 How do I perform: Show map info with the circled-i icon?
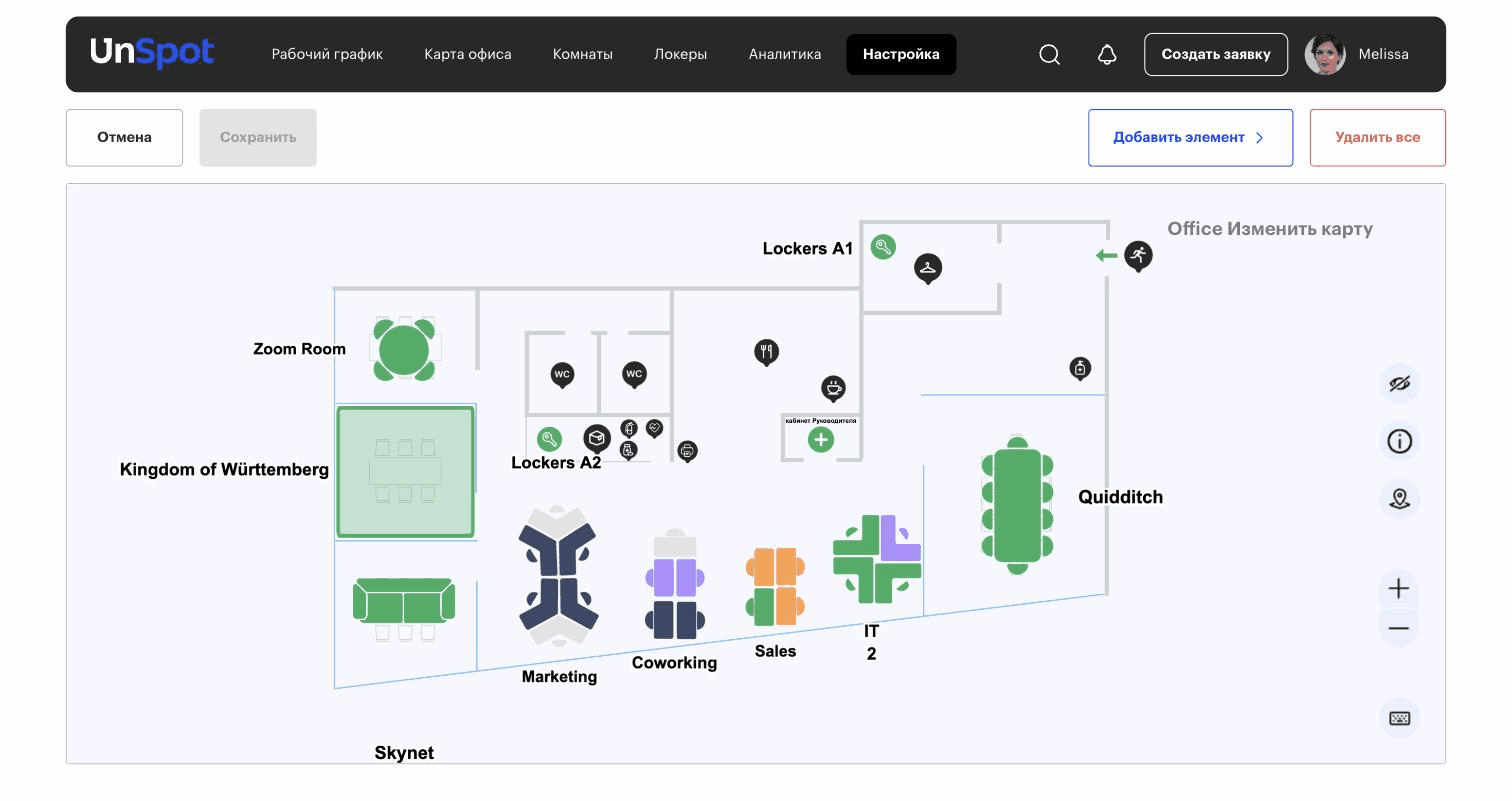[x=1399, y=440]
